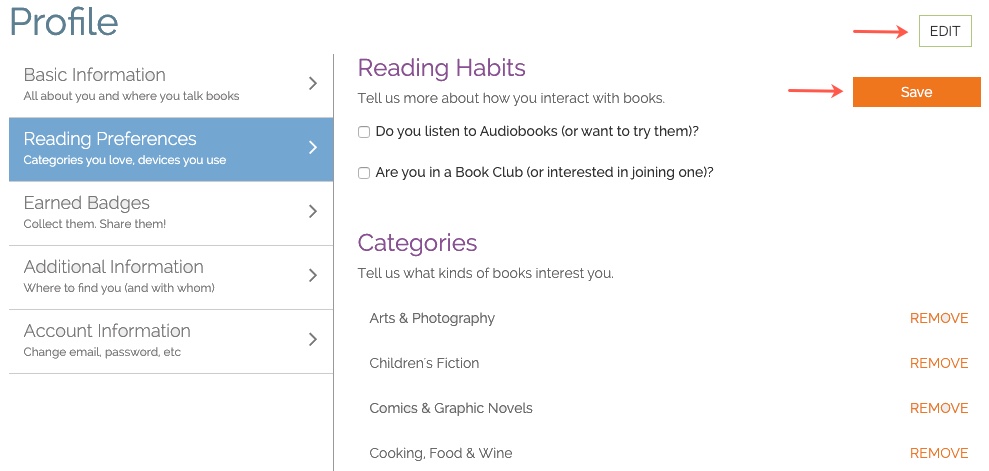This screenshot has height=471, width=989.
Task: Click the Reading Preferences chevron arrow
Action: (x=313, y=148)
